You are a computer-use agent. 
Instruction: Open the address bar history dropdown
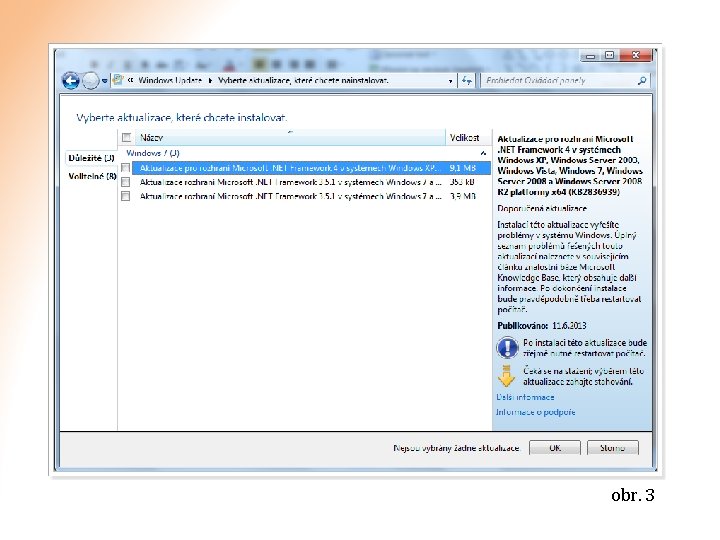click(x=450, y=81)
